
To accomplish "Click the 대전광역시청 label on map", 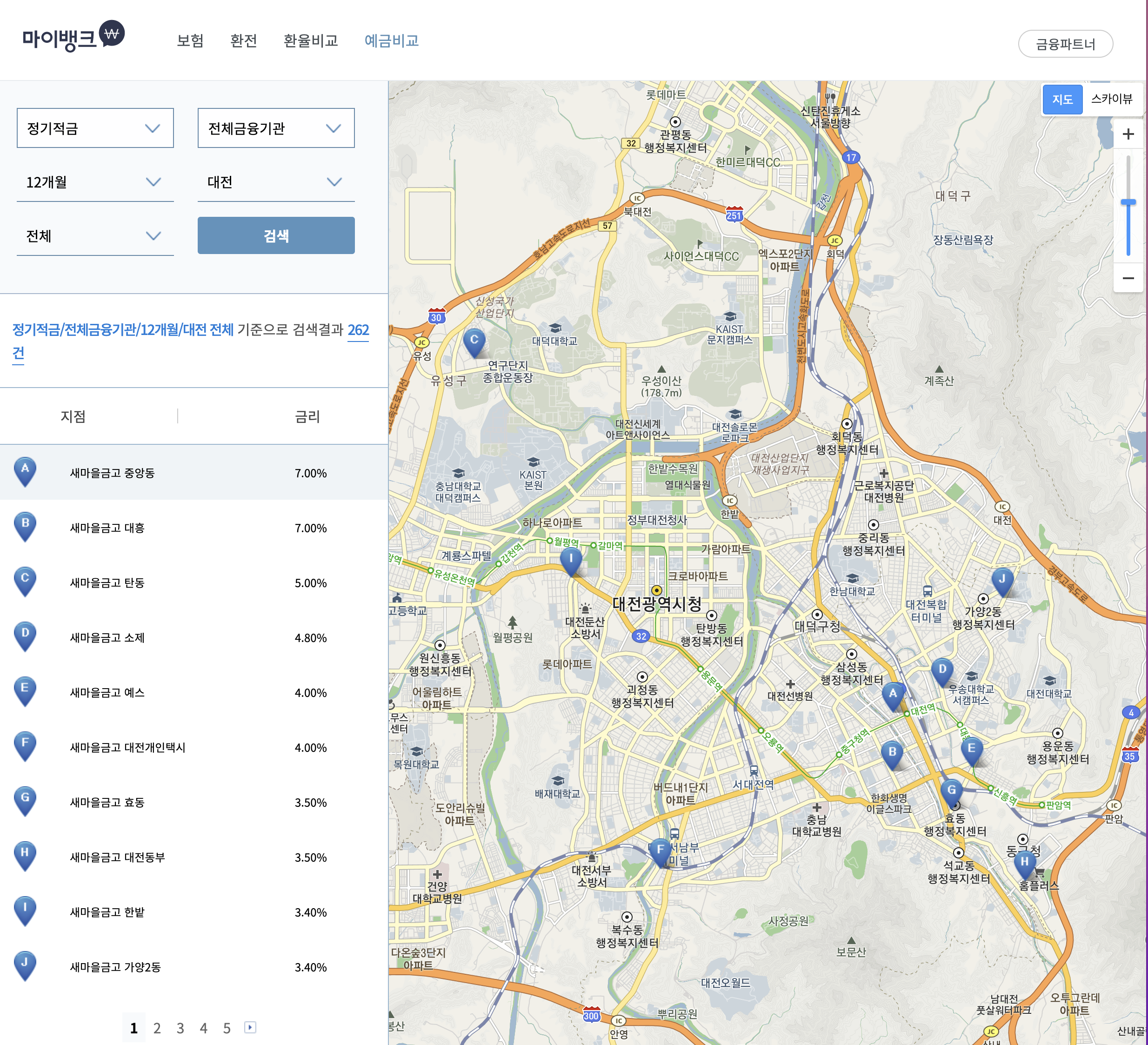I will [x=657, y=603].
